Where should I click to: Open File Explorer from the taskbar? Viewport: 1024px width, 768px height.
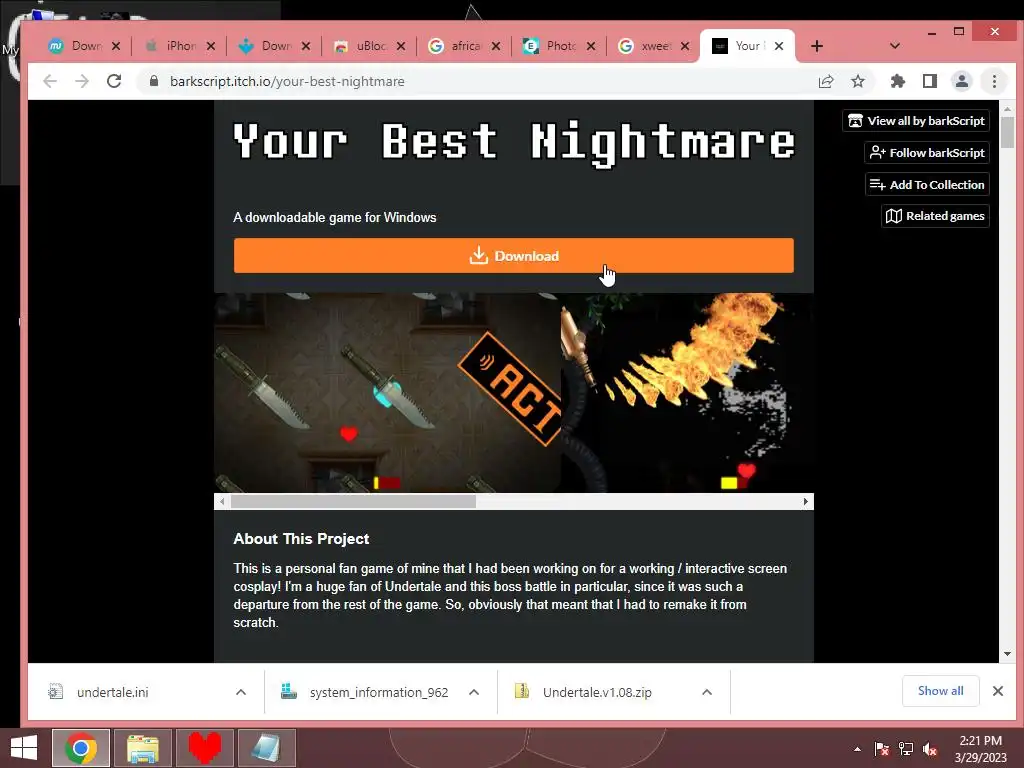coord(143,748)
